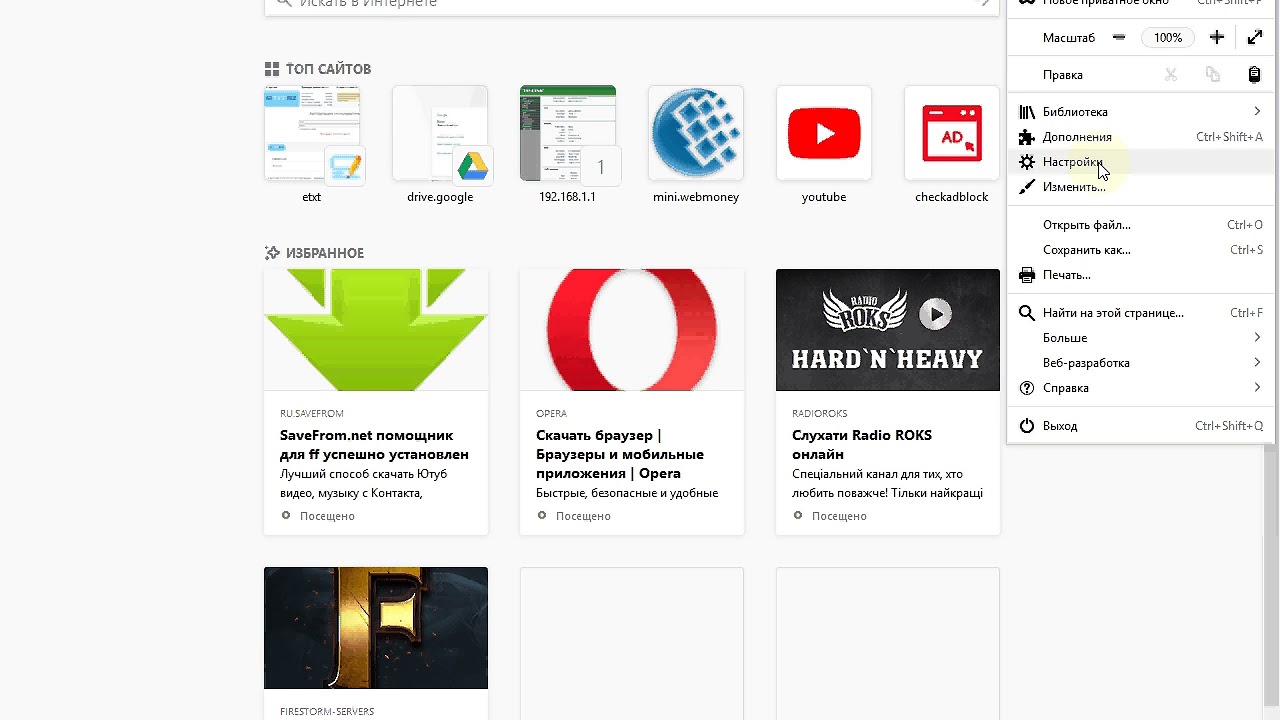Open the Библиотека menu item
Image resolution: width=1280 pixels, height=720 pixels.
1140,112
